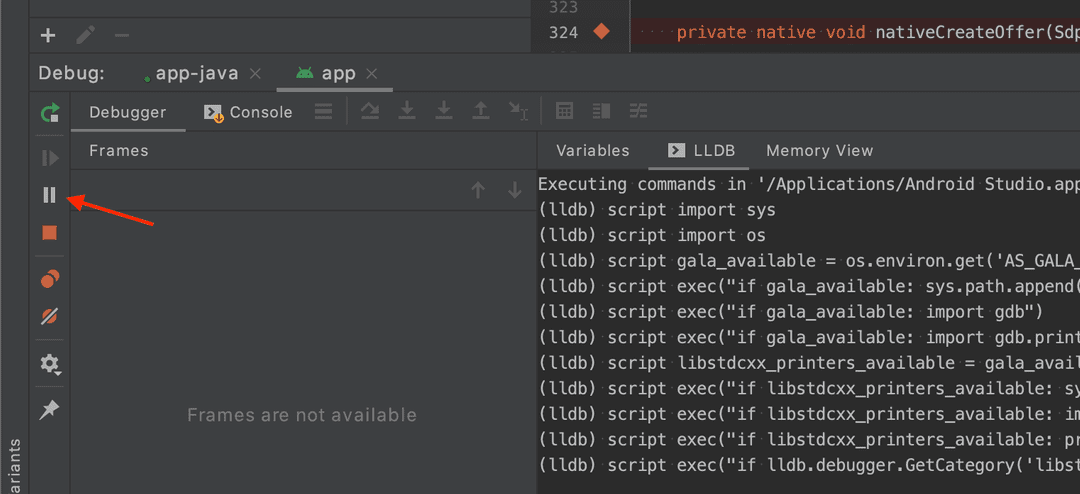
Task: Click the Step Out icon
Action: coord(481,111)
